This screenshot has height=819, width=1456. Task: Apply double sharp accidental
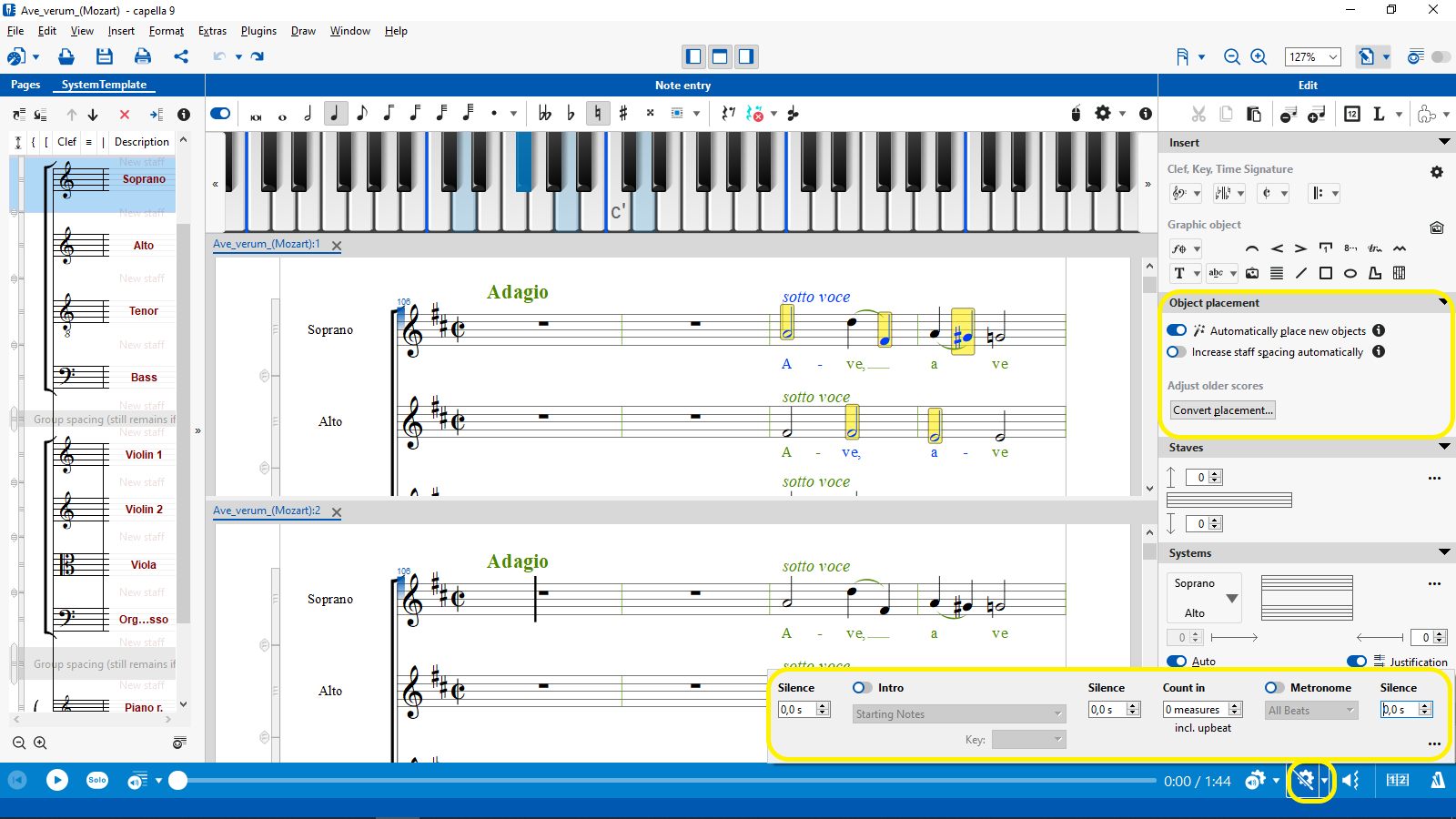(x=650, y=114)
